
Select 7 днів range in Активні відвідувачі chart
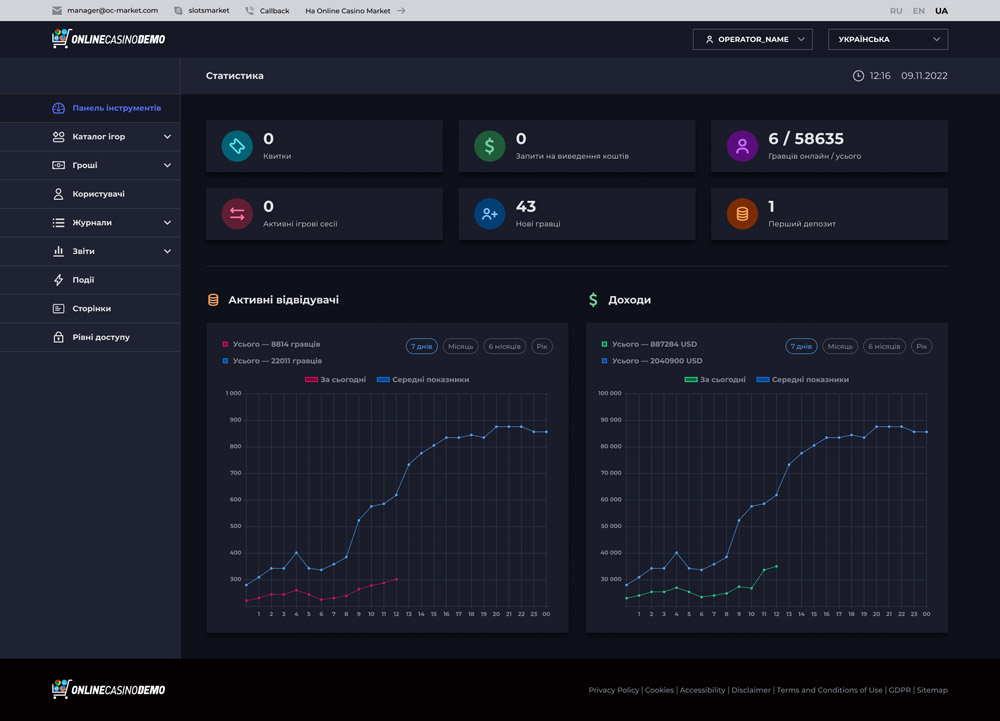click(421, 346)
